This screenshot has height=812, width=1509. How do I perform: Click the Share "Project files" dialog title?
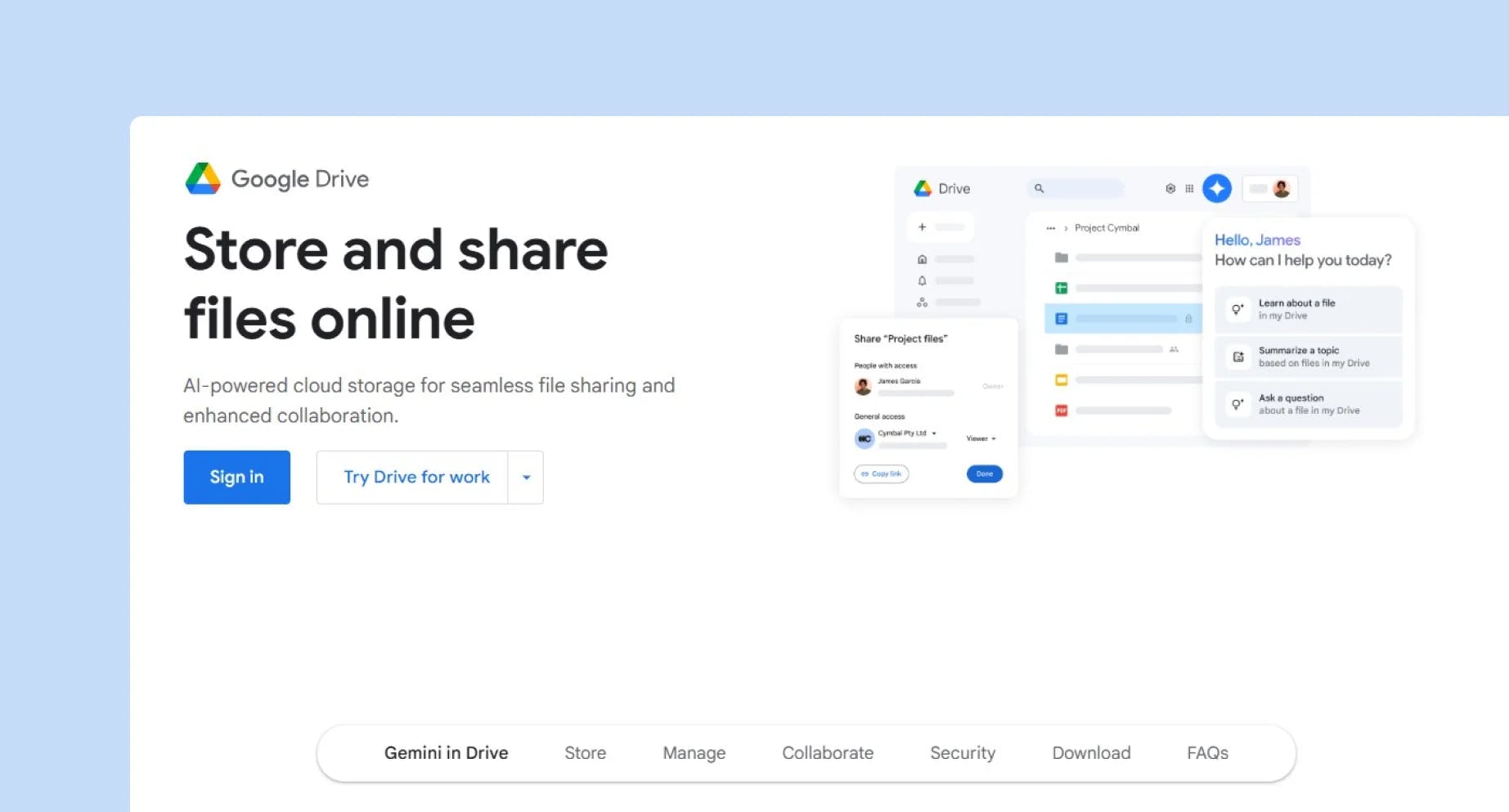click(x=900, y=339)
